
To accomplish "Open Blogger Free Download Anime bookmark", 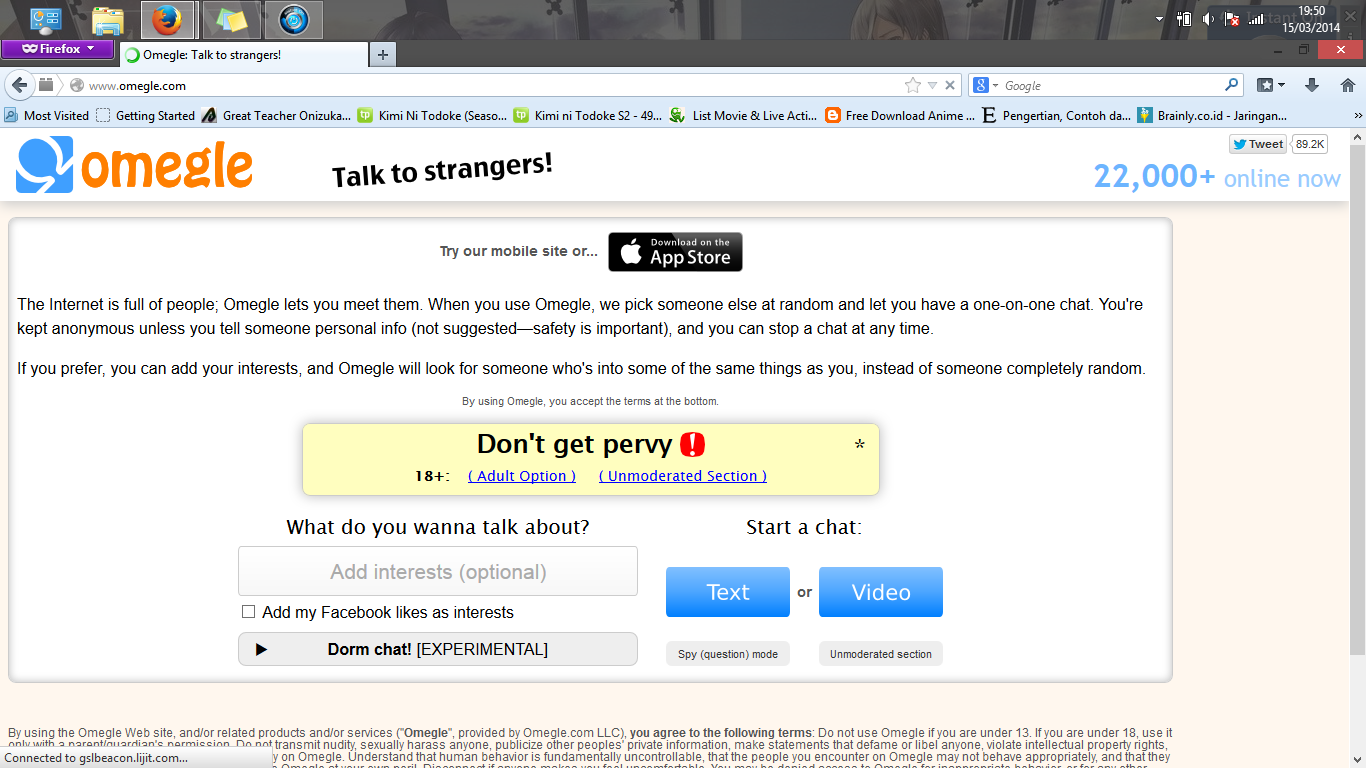I will tap(900, 115).
